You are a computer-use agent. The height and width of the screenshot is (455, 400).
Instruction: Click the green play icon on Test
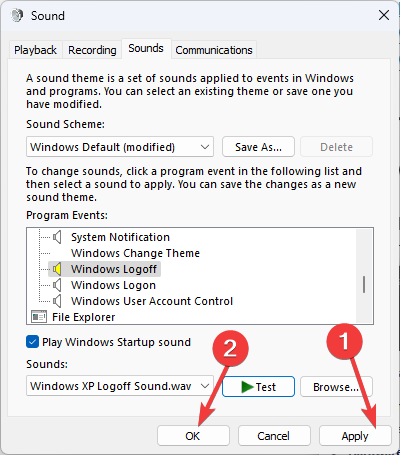tap(247, 387)
